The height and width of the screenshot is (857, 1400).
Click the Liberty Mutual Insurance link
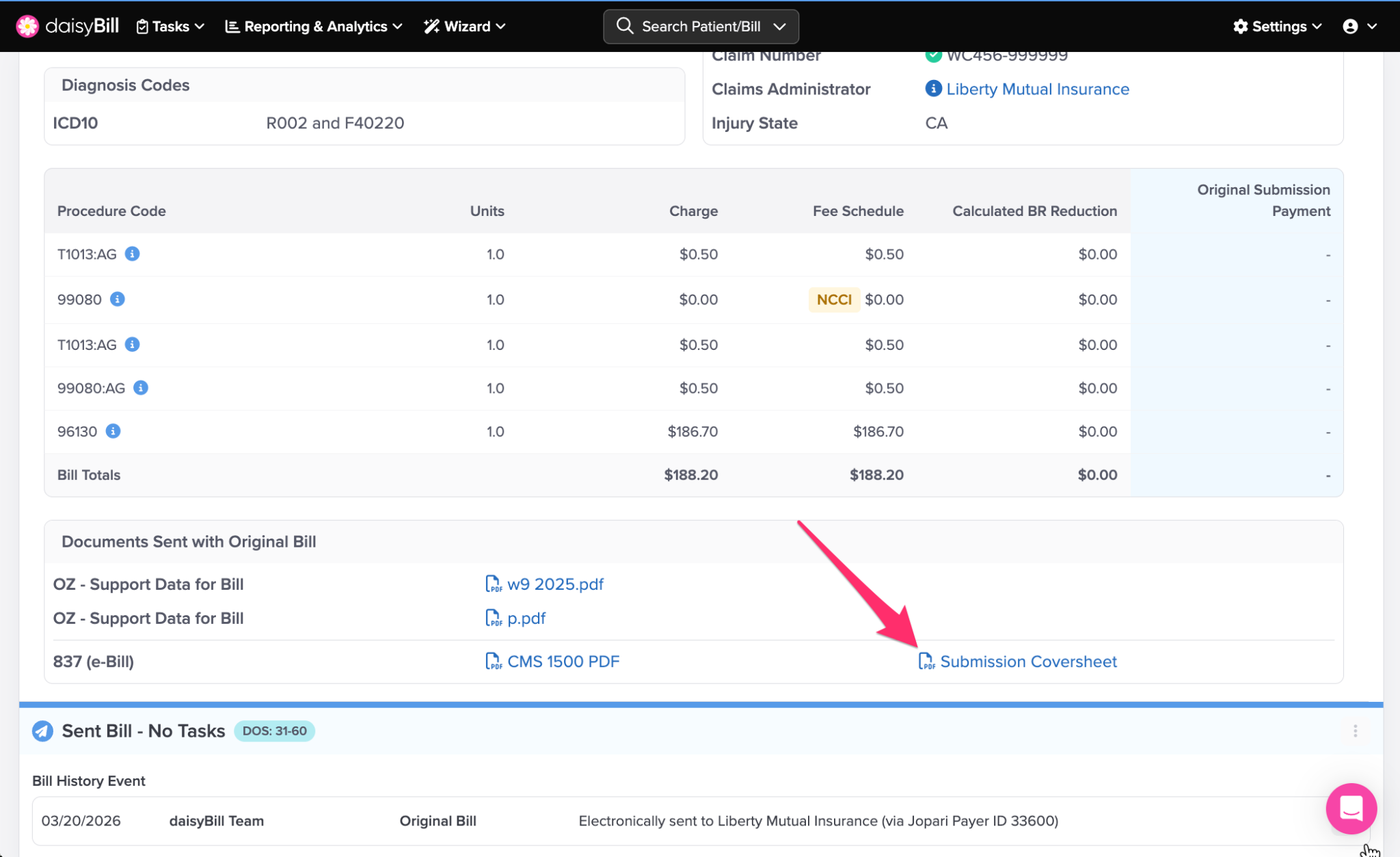tap(1037, 89)
